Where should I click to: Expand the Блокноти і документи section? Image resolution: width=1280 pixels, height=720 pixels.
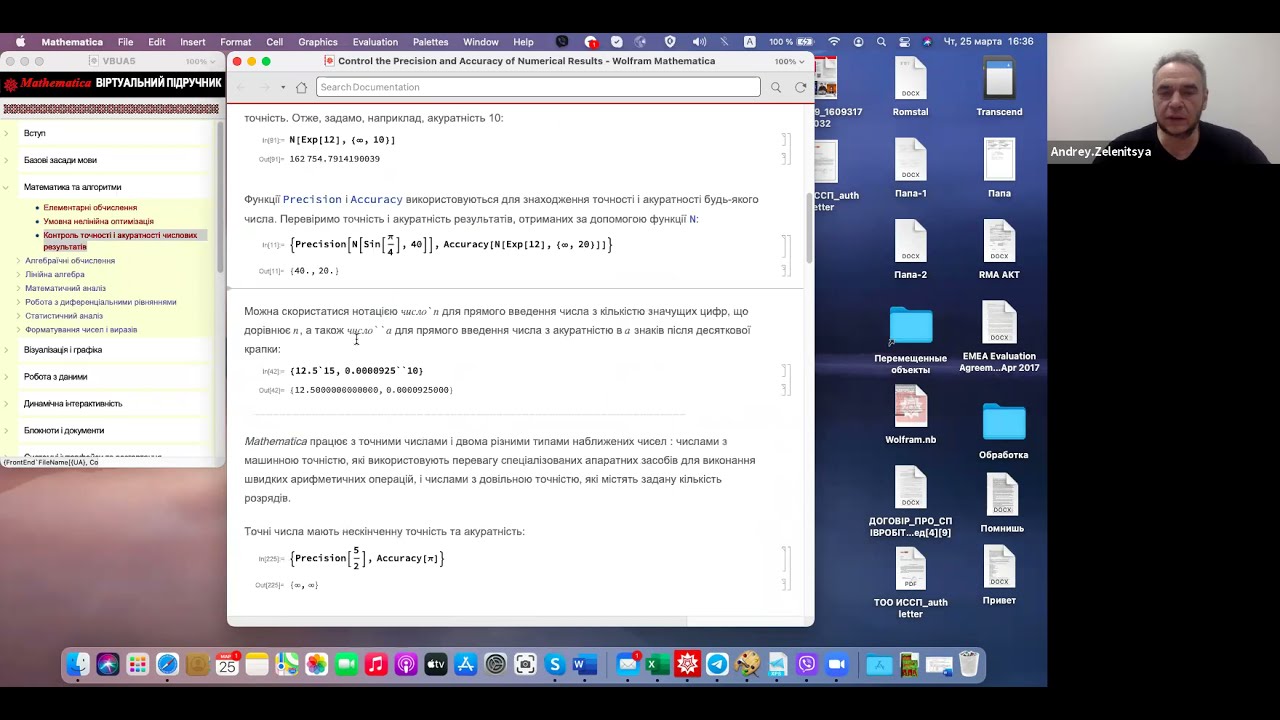6,431
